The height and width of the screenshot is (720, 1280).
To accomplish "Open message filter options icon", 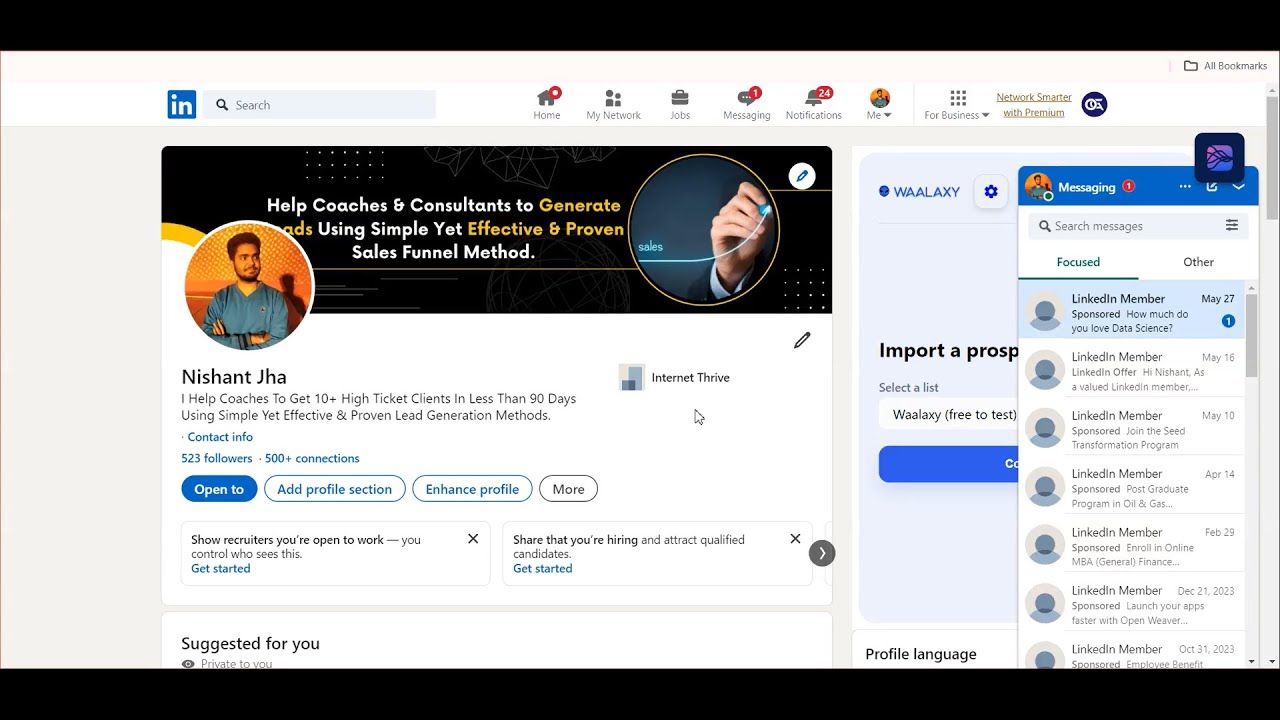I will pyautogui.click(x=1232, y=226).
